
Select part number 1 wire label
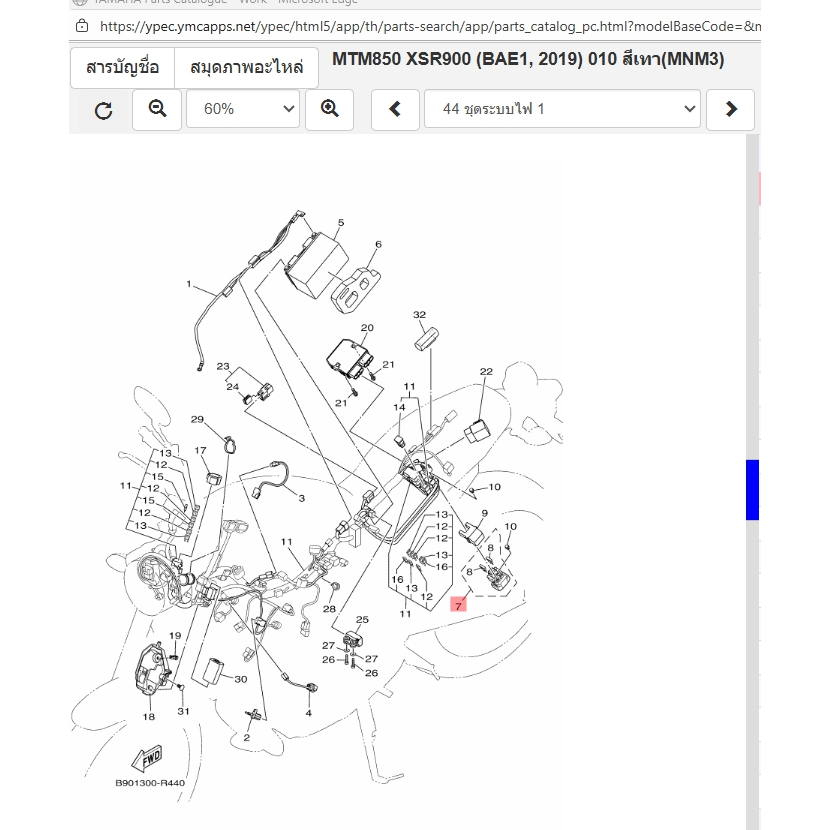pos(189,284)
